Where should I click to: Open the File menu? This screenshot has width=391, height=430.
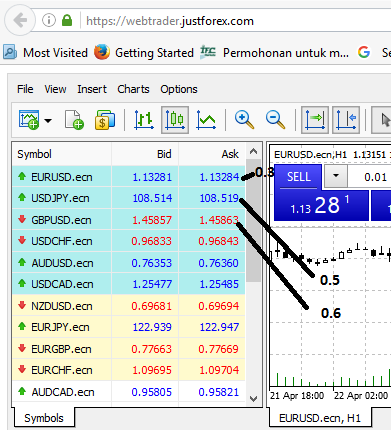(x=25, y=89)
